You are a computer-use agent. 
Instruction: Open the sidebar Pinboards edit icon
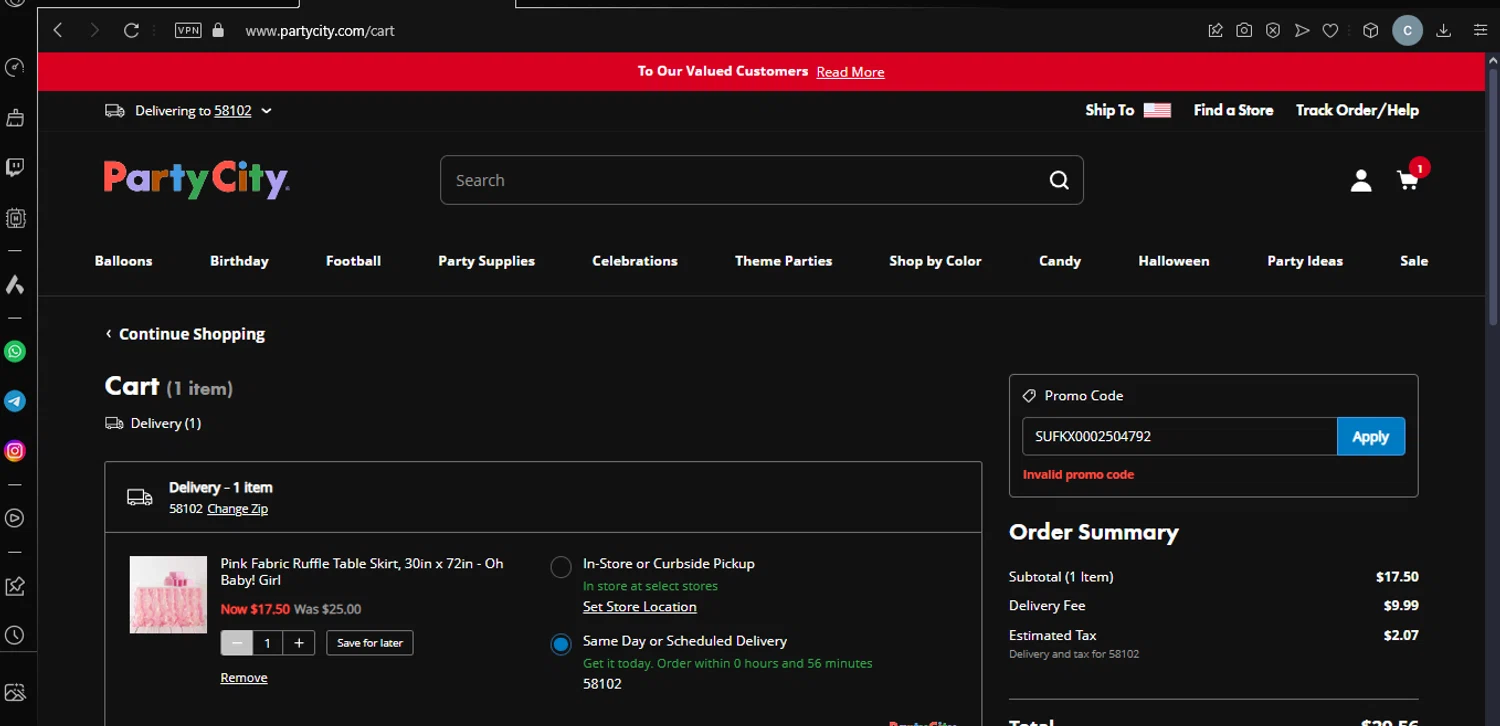(x=15, y=586)
